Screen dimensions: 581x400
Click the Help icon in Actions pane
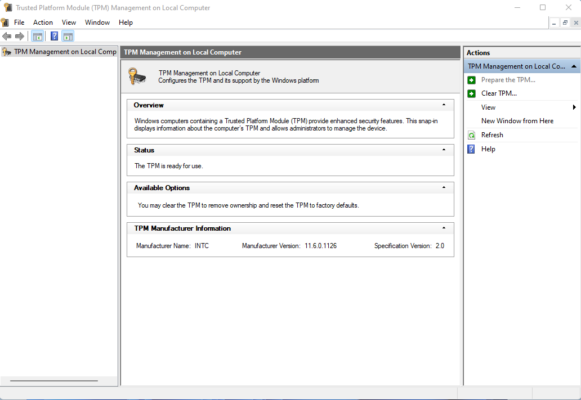pos(471,149)
